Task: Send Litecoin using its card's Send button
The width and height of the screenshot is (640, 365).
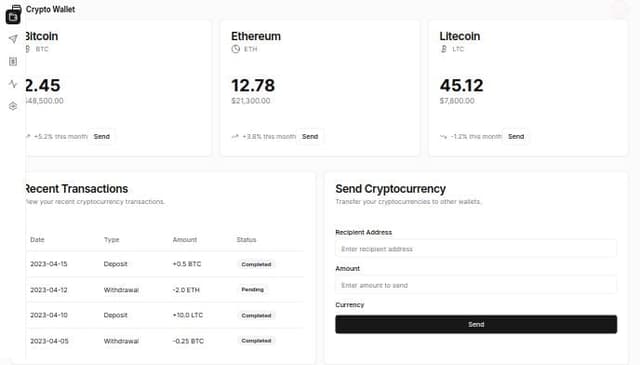Action: click(516, 136)
